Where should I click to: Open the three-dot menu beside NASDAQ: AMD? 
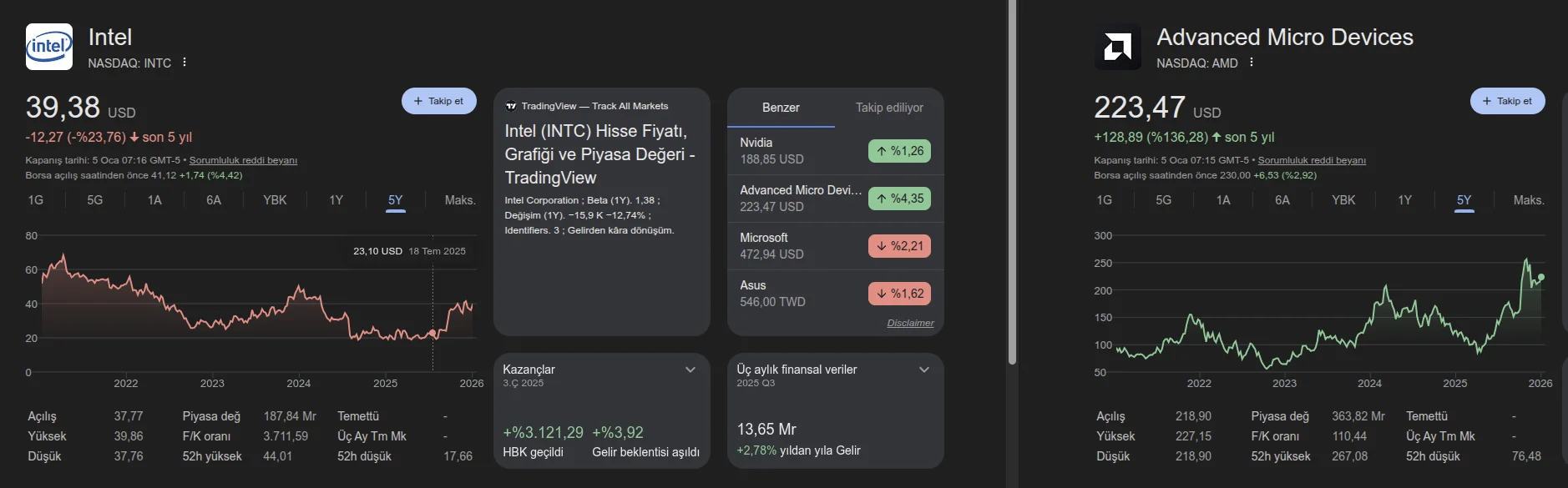point(1252,63)
